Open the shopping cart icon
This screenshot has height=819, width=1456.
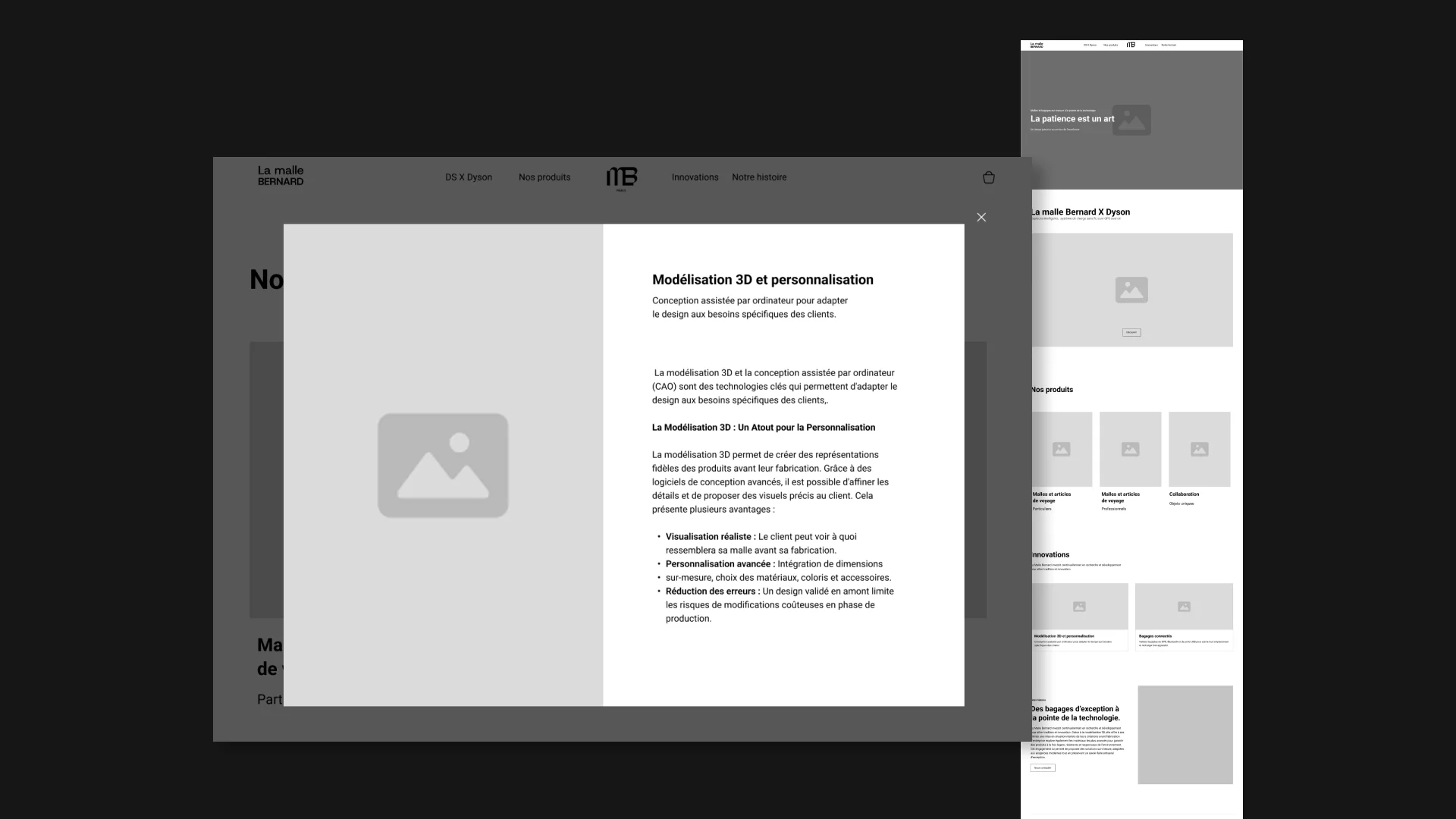[988, 177]
